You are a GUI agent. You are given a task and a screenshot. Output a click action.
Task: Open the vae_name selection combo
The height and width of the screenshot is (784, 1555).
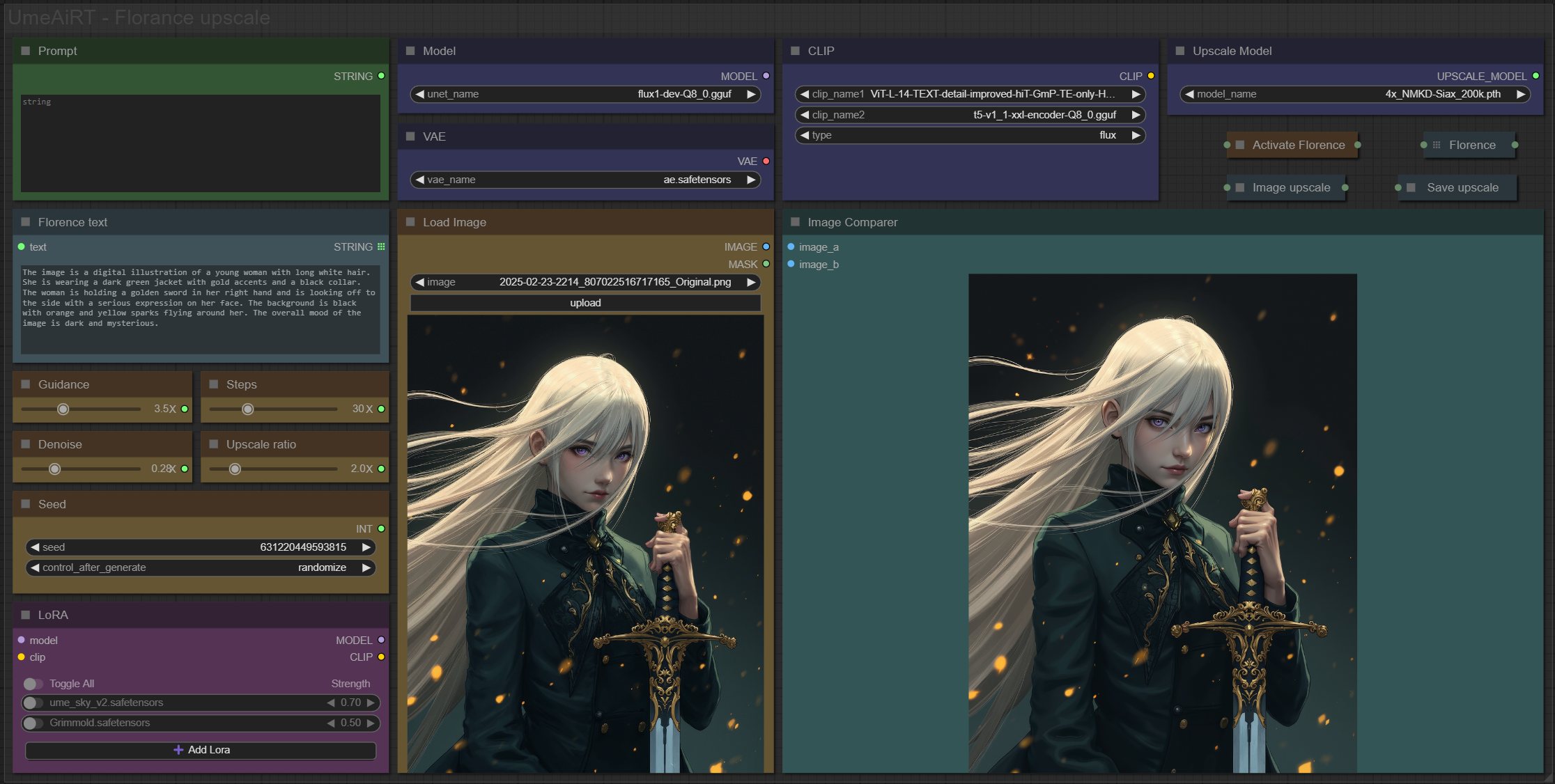click(x=585, y=180)
